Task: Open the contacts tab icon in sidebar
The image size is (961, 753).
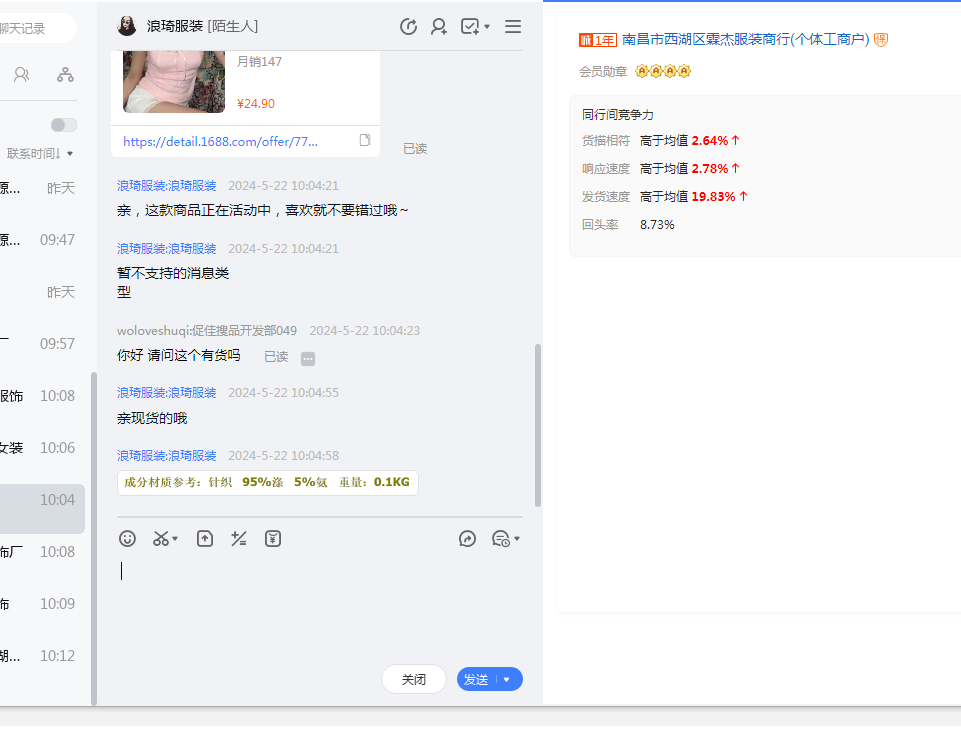Action: coord(22,74)
